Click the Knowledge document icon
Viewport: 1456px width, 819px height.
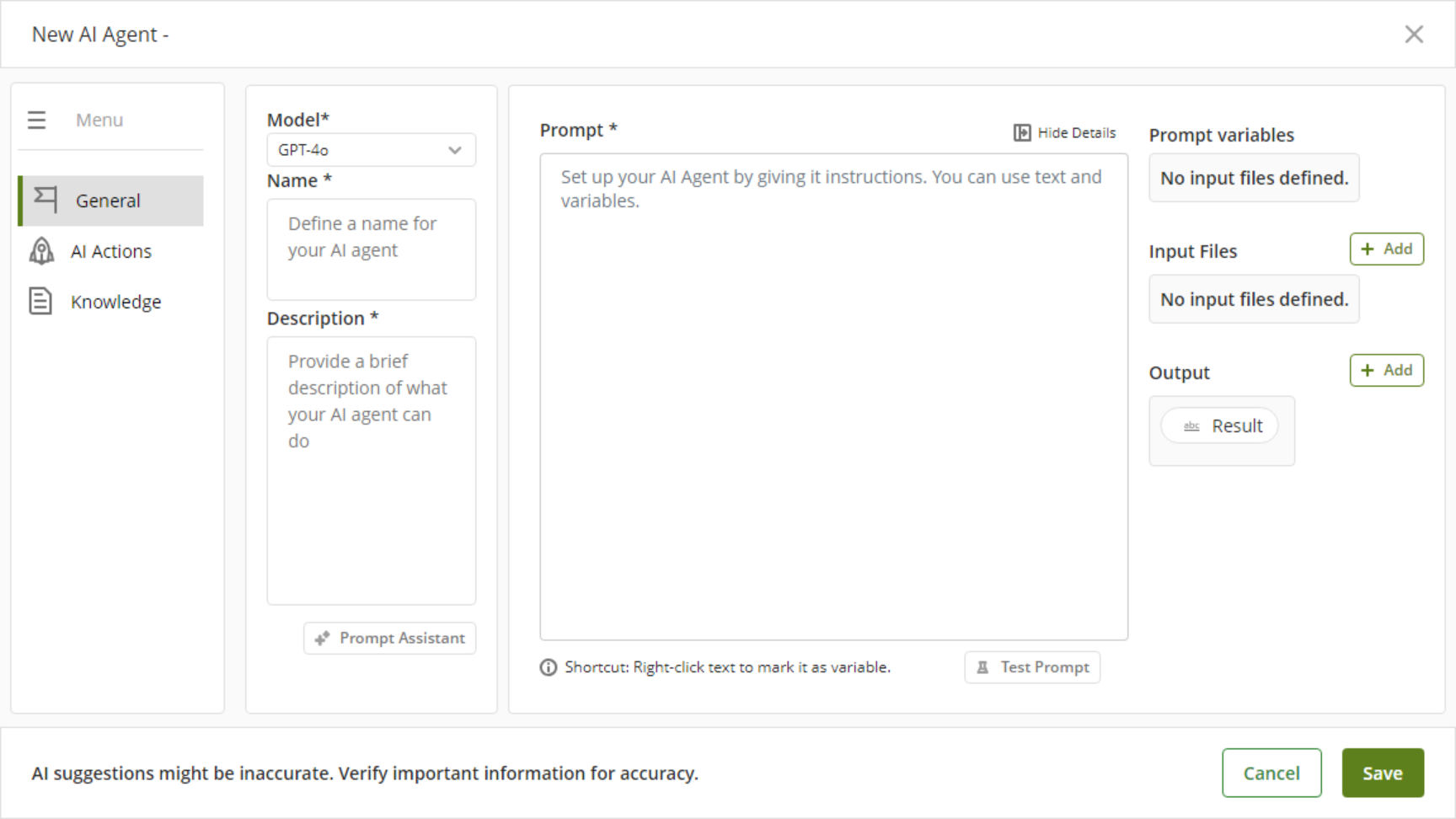click(x=40, y=302)
